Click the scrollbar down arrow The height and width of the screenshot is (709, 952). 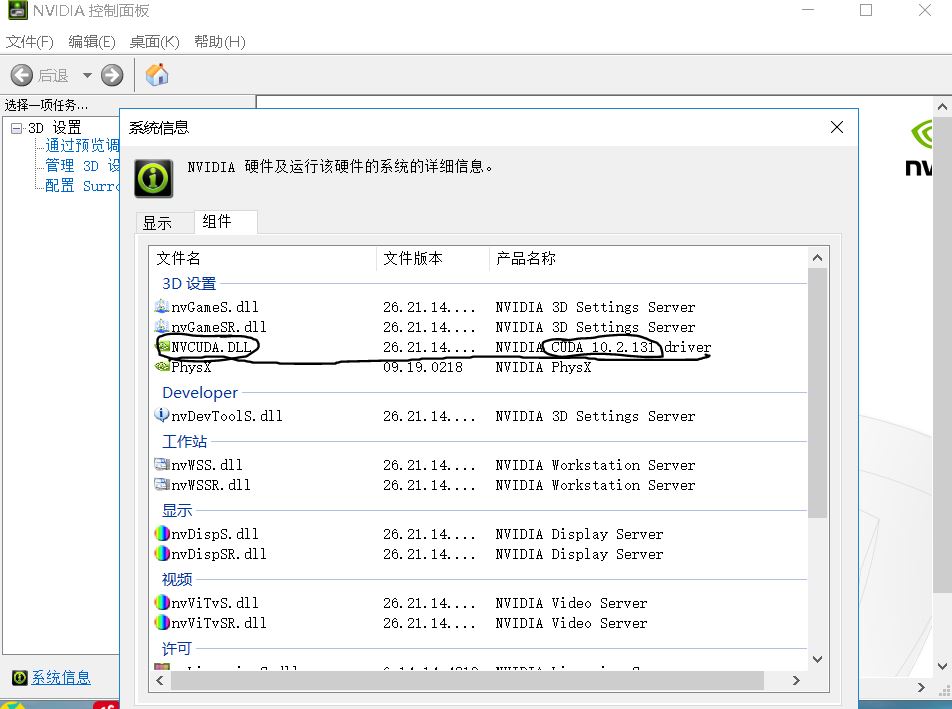click(818, 660)
